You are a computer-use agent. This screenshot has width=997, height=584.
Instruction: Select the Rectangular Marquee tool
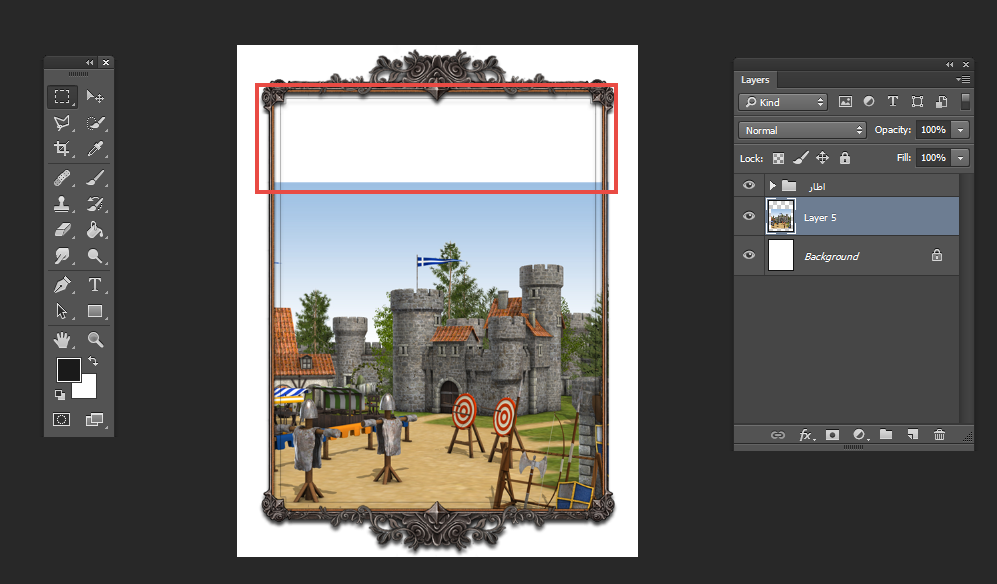tap(62, 97)
